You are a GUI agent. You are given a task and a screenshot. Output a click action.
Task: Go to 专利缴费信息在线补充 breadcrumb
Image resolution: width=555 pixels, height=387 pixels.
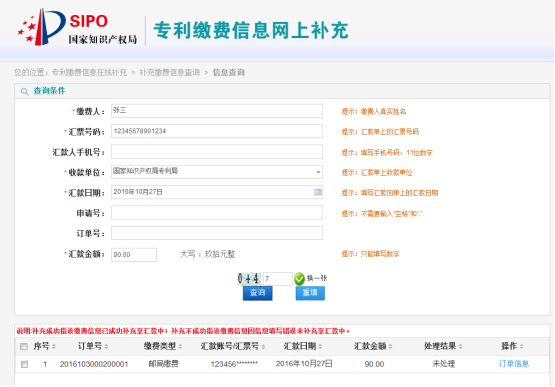[x=89, y=73]
